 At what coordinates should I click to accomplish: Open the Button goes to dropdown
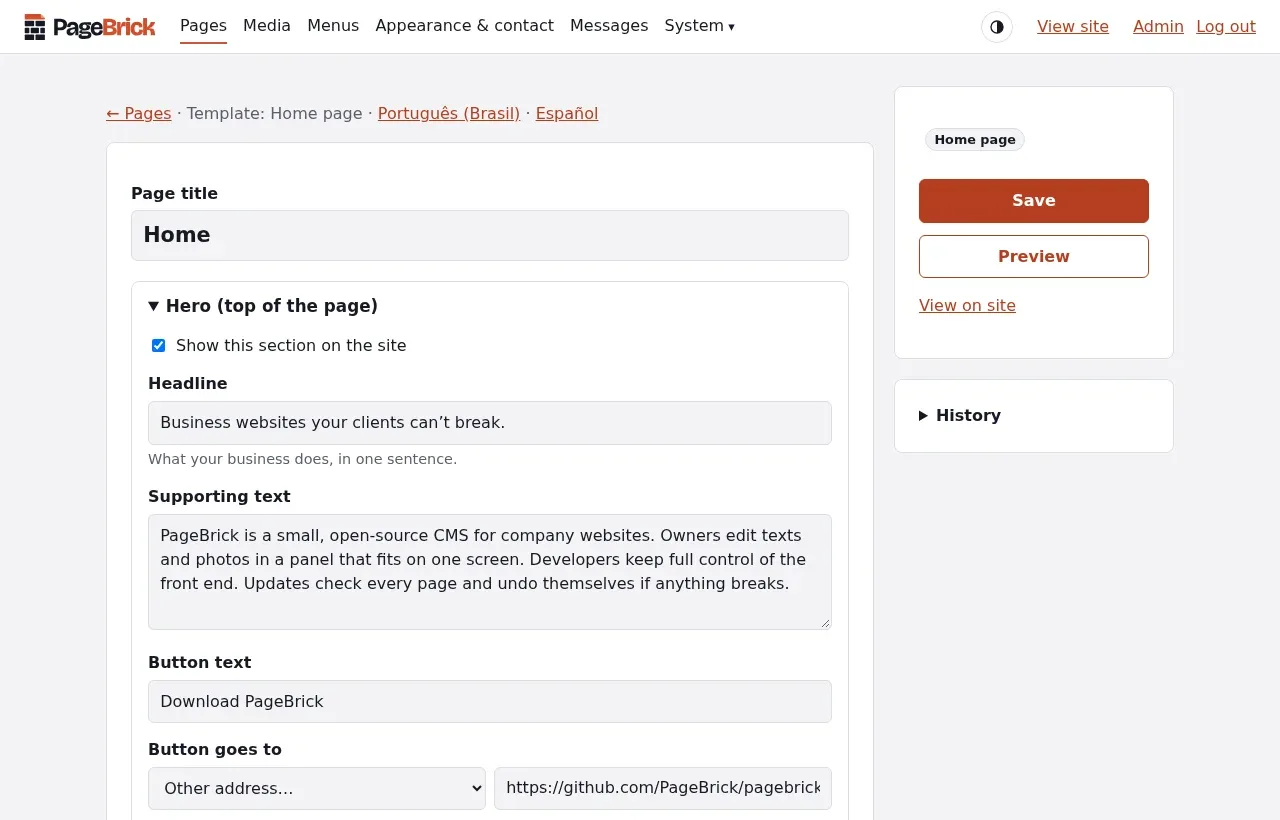(317, 788)
